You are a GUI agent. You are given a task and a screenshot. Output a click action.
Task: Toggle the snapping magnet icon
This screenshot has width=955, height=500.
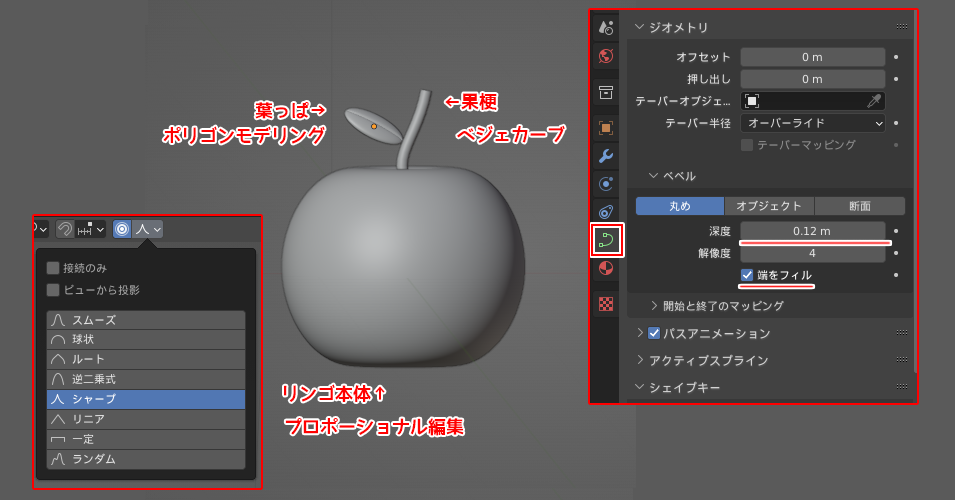[x=65, y=229]
